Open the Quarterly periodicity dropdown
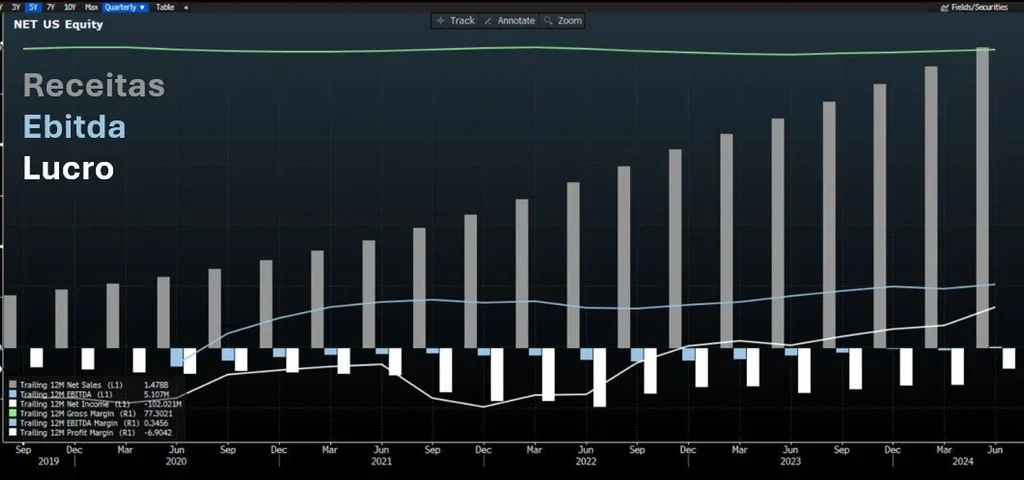The image size is (1024, 480). point(125,7)
